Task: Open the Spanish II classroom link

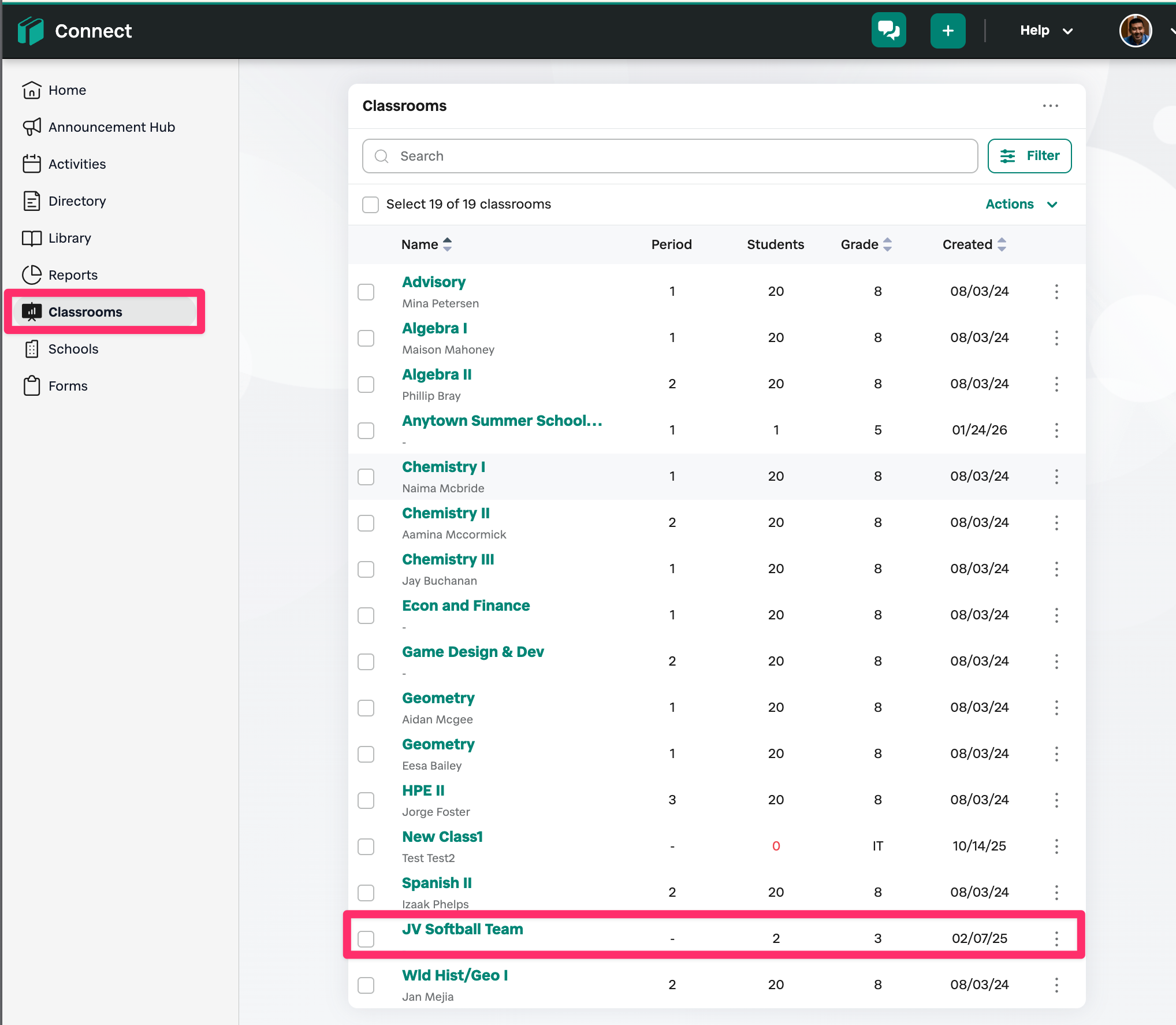Action: coord(437,883)
